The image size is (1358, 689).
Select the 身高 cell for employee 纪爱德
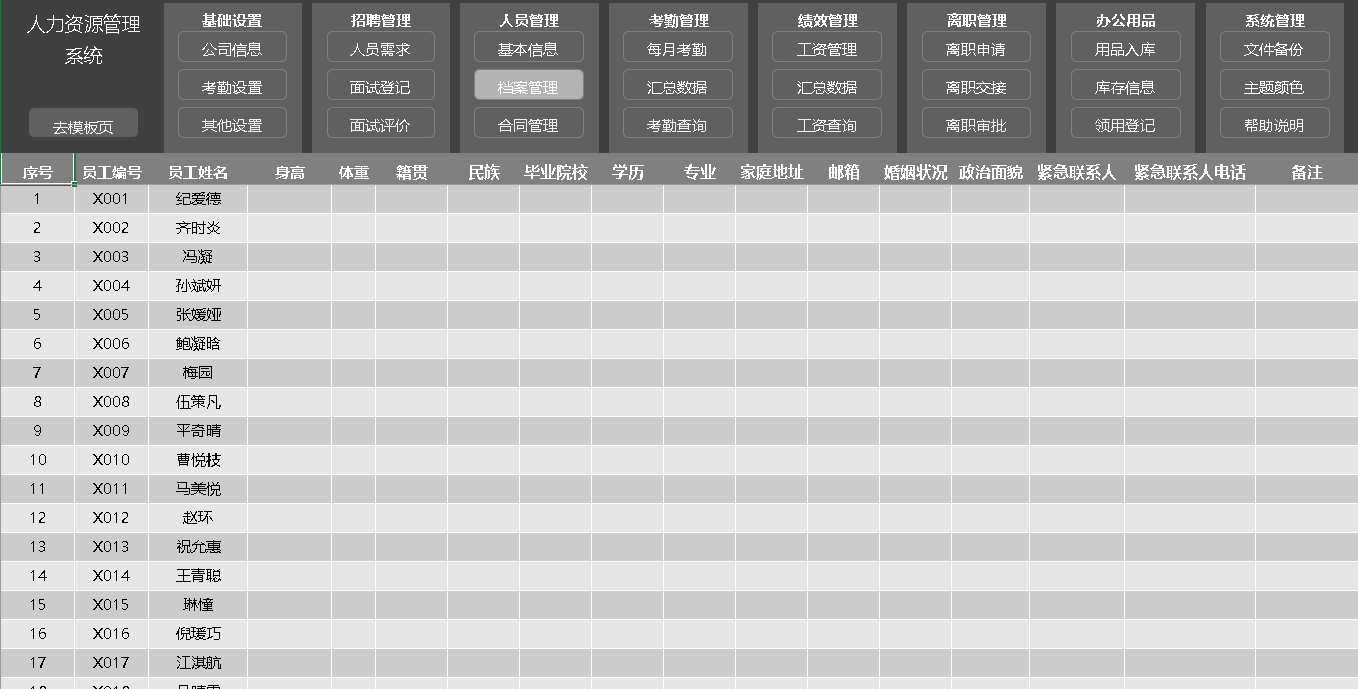pyautogui.click(x=289, y=199)
